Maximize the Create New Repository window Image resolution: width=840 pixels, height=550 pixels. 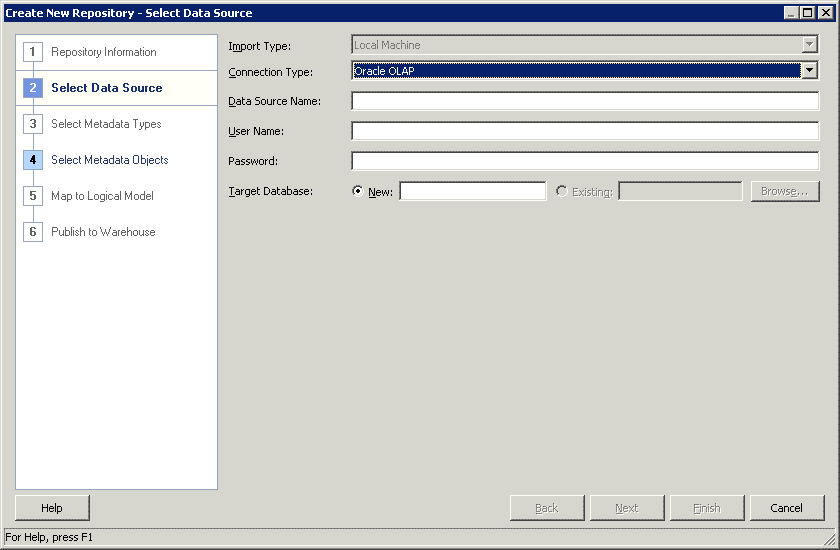[808, 13]
